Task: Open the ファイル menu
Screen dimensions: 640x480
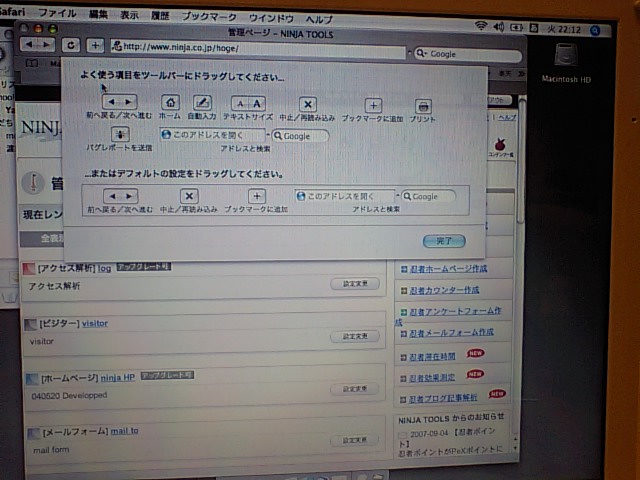Action: [57, 13]
